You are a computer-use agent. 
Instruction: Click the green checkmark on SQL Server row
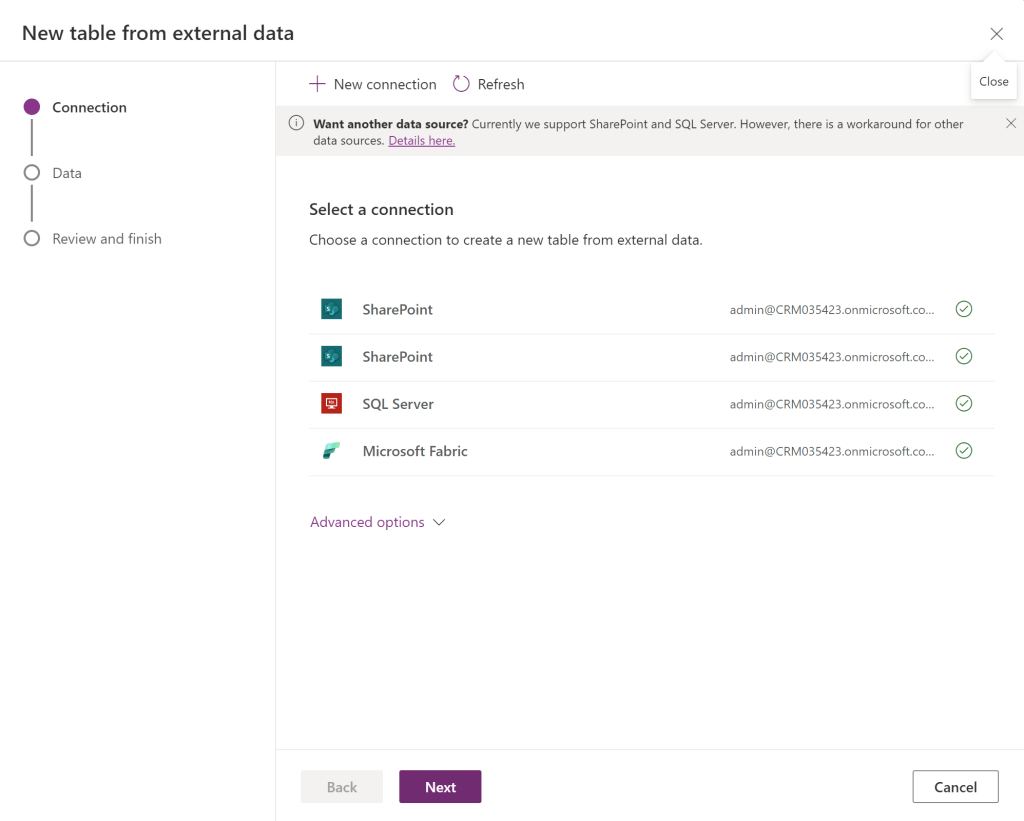[x=964, y=404]
